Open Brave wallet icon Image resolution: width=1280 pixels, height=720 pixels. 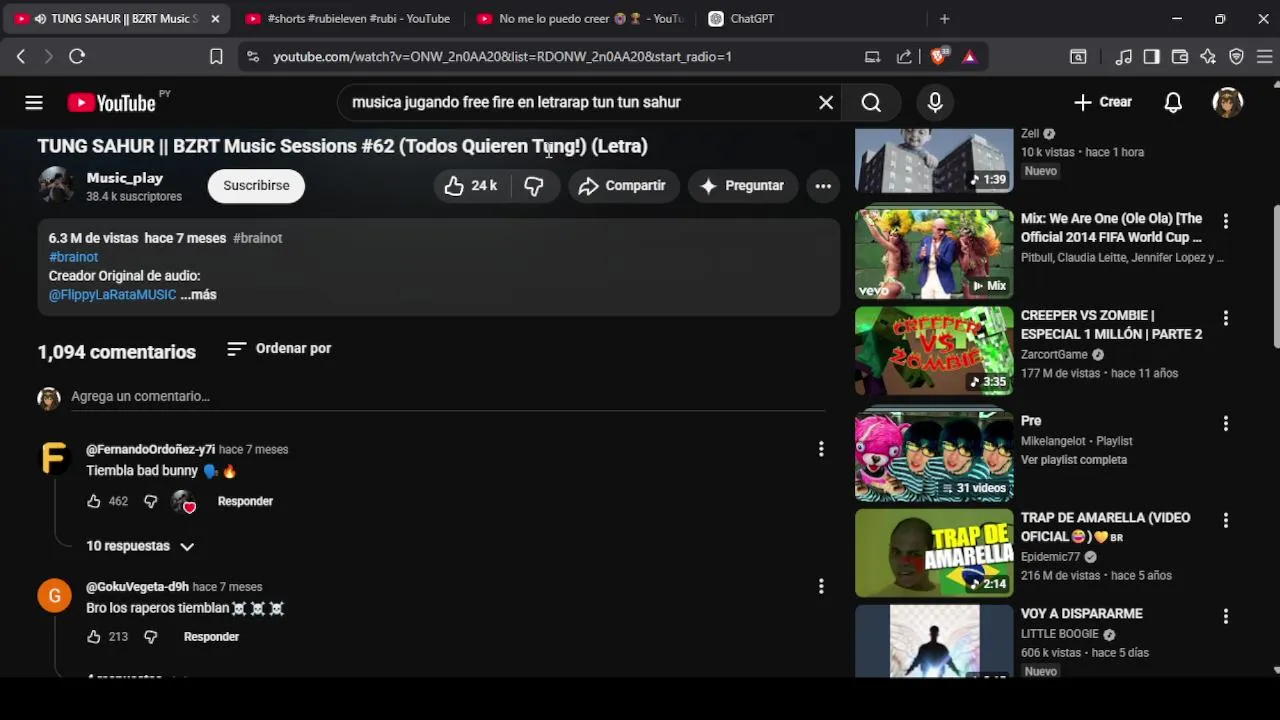(1180, 57)
